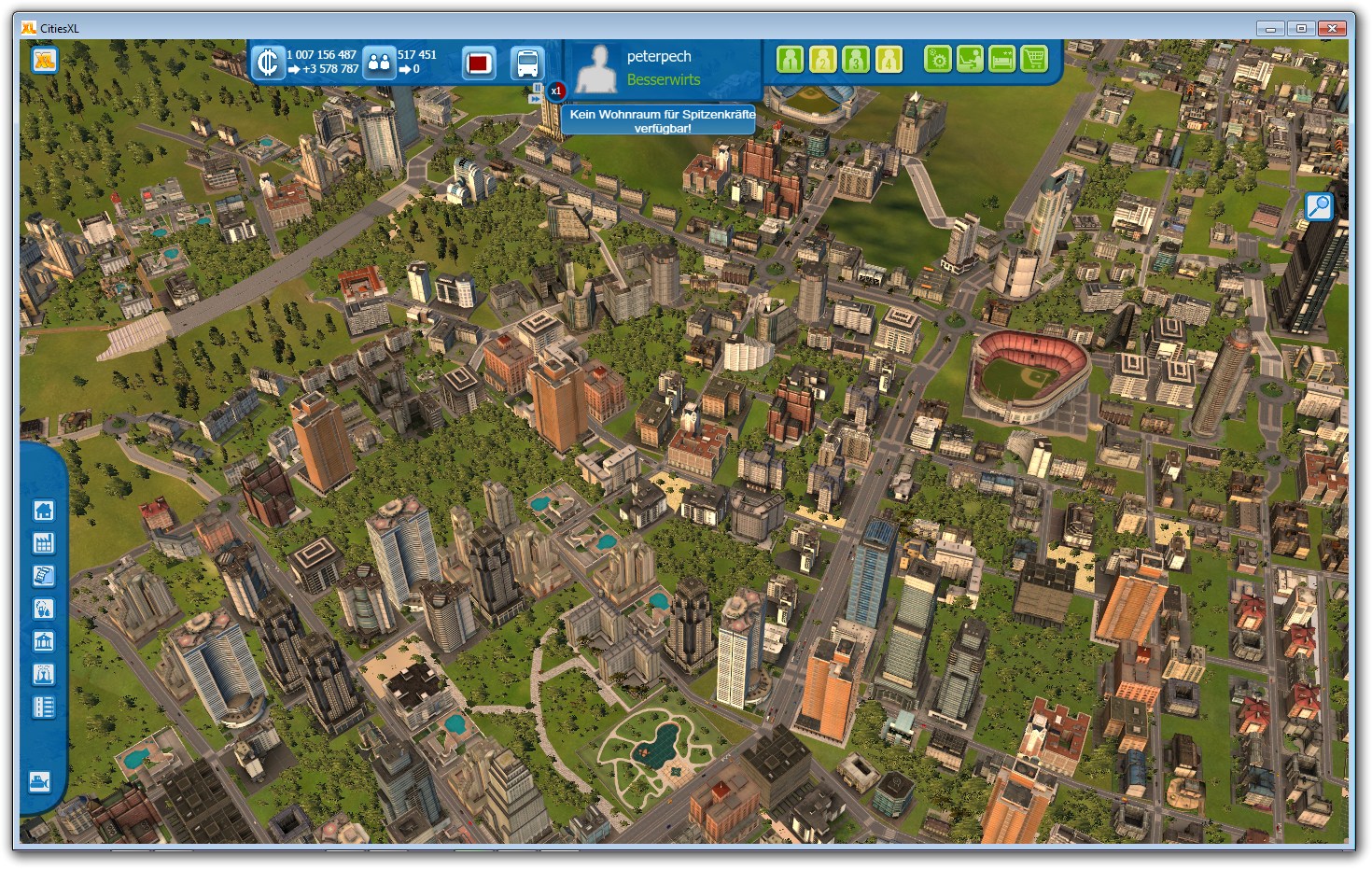
Task: Pause the game simulation
Action: [x=537, y=88]
